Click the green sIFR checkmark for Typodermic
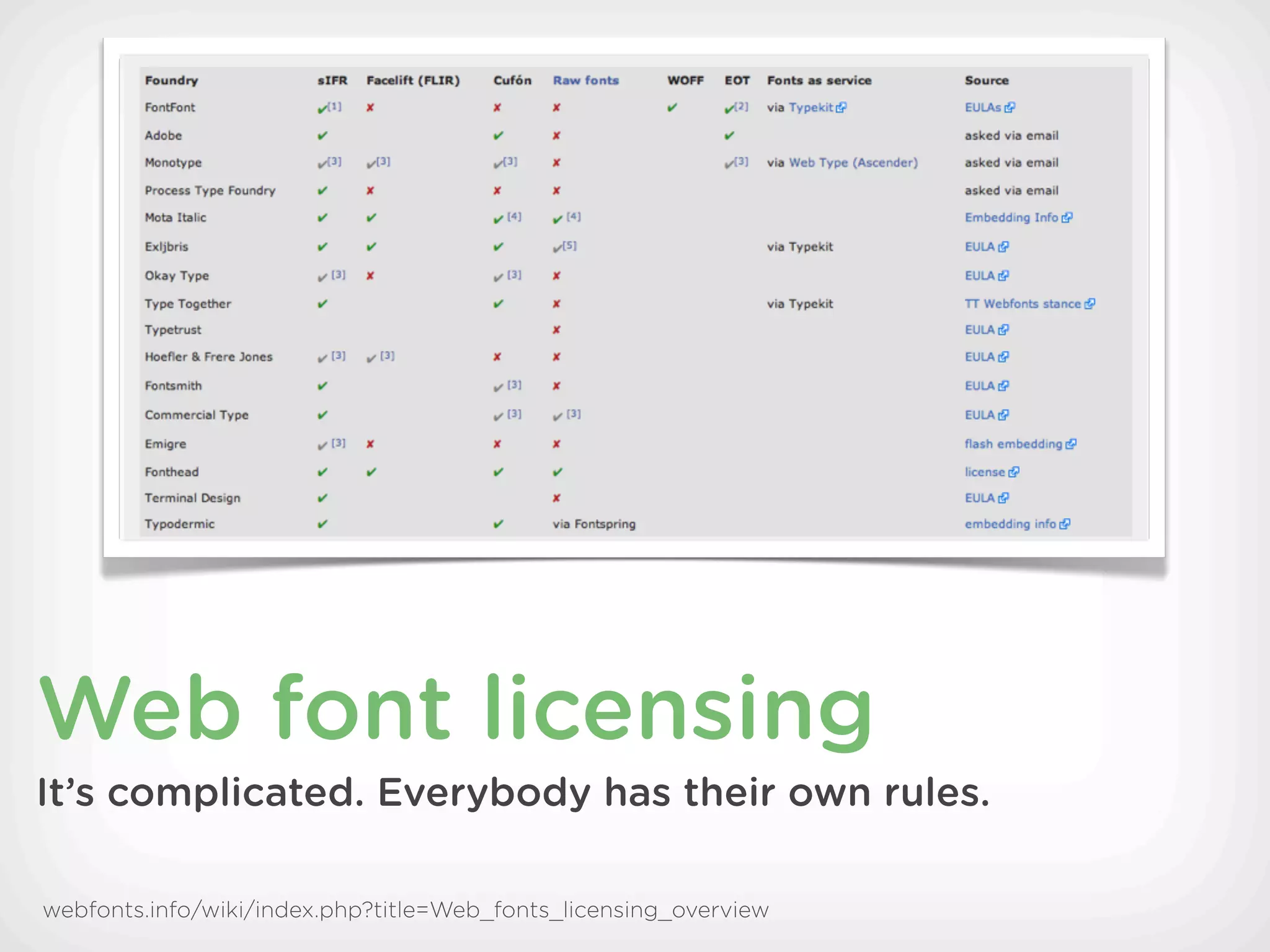This screenshot has width=1270, height=952. (x=322, y=524)
